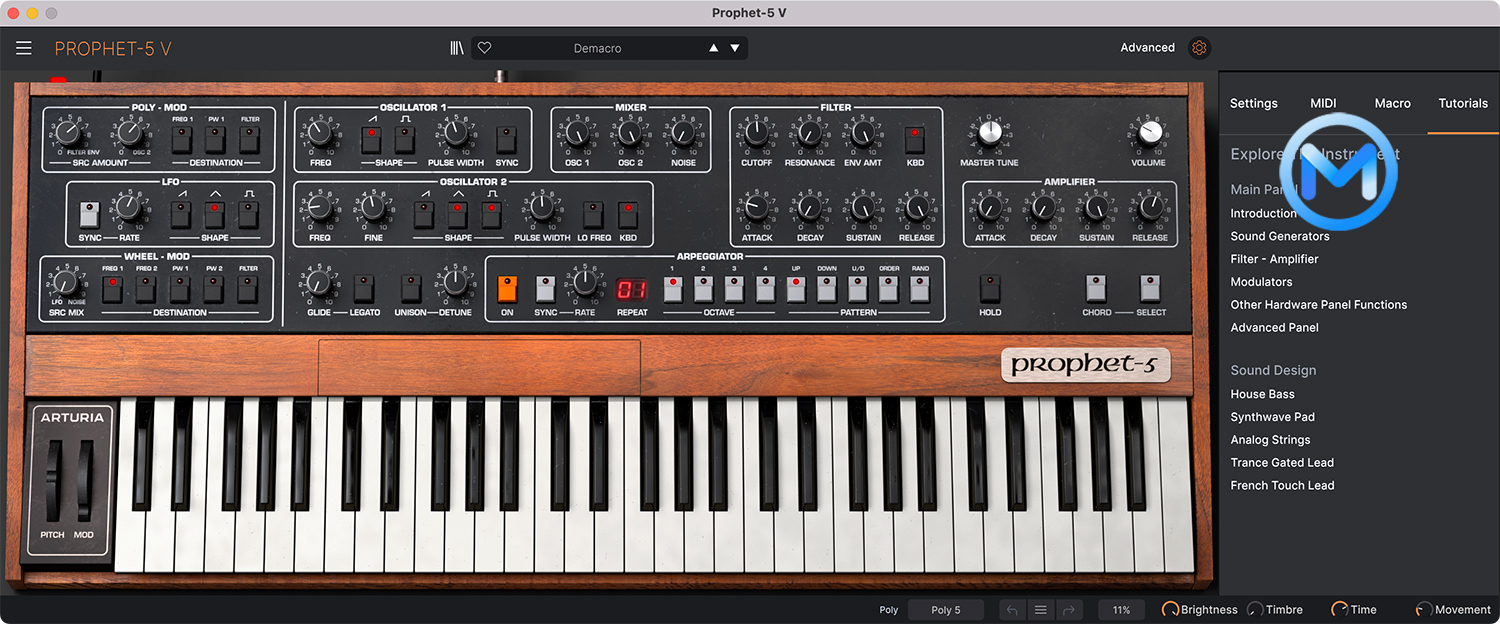The image size is (1500, 624).
Task: Open the history list icon between undo and redo
Action: [x=1040, y=609]
